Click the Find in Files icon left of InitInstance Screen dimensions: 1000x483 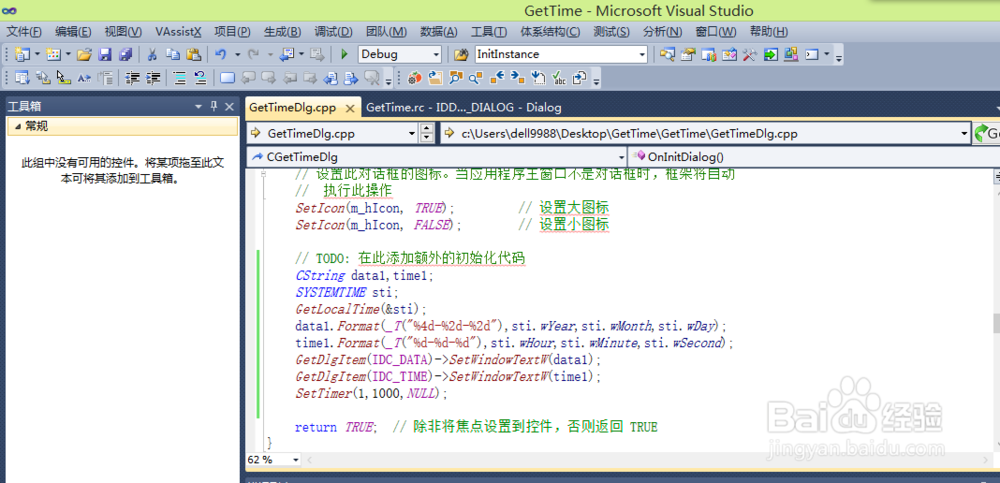point(461,54)
